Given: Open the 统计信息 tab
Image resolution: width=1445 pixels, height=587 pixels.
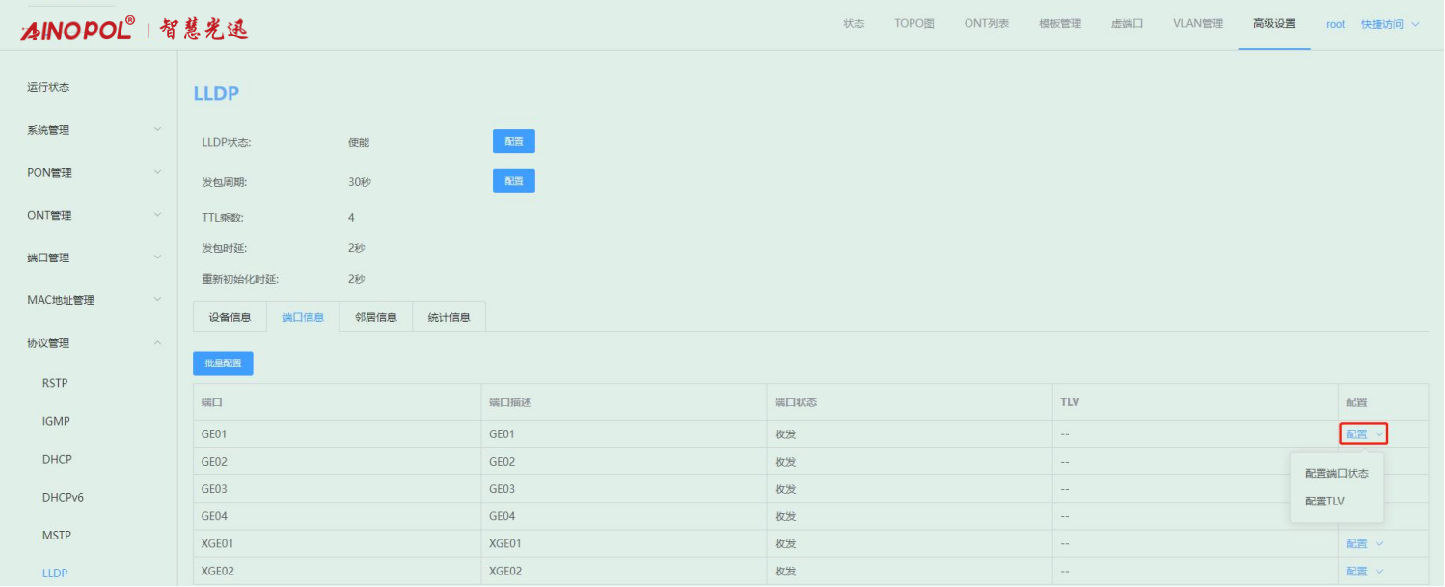Looking at the screenshot, I should coord(449,317).
